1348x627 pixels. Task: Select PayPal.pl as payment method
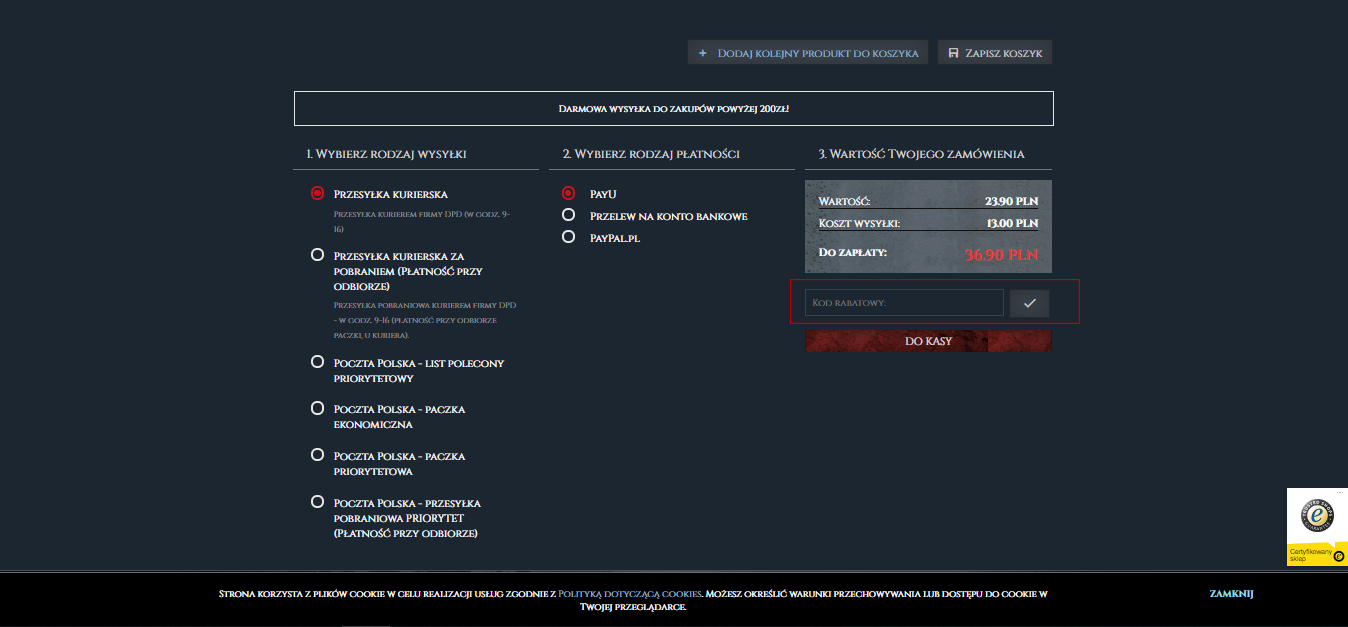pyautogui.click(x=568, y=237)
